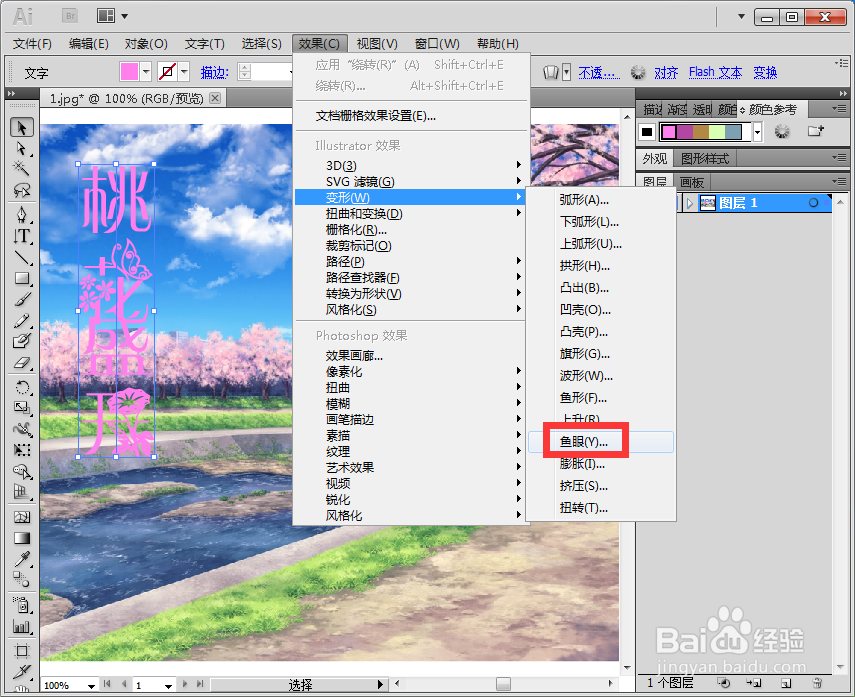Open the 文件(F) menu

32,44
